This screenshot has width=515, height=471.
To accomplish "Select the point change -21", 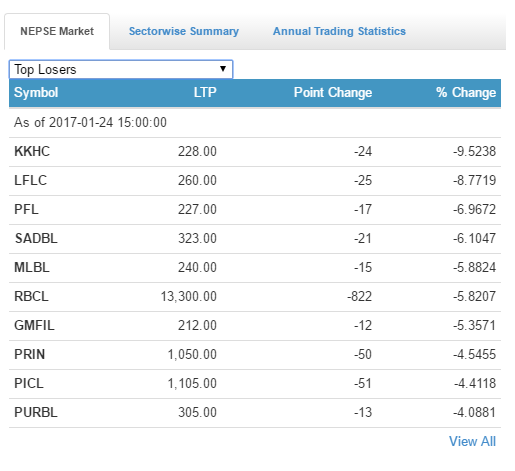I will 363,238.
